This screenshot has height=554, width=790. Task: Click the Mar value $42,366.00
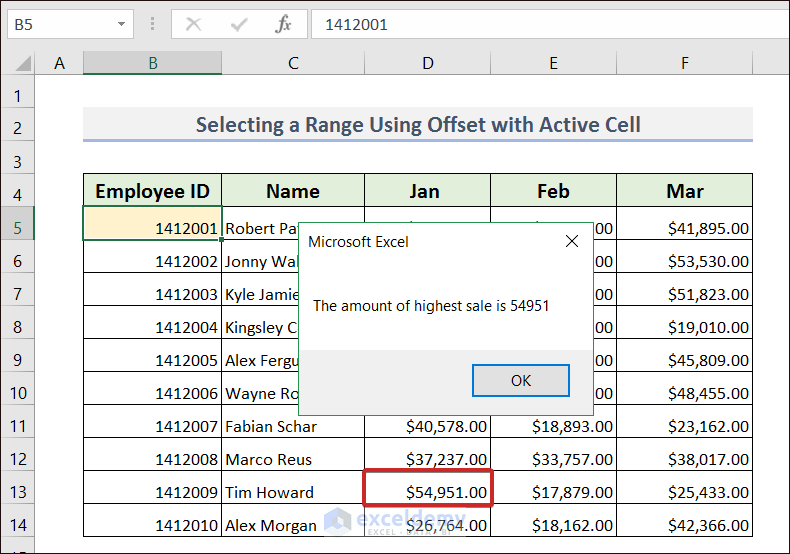click(684, 520)
